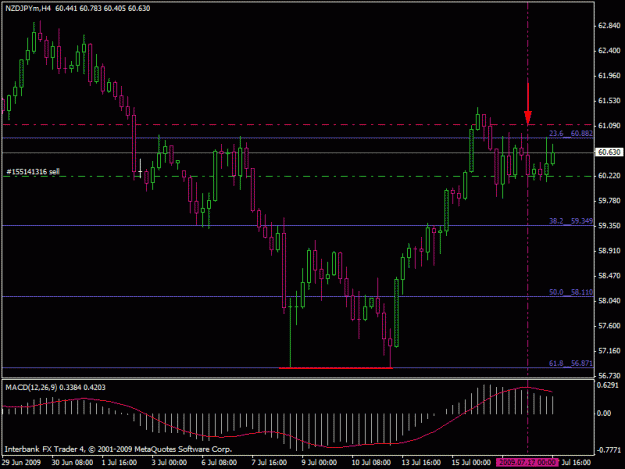Select the highlighted date 2009.07.17 00:00
Image resolution: width=625 pixels, height=469 pixels.
point(527,462)
